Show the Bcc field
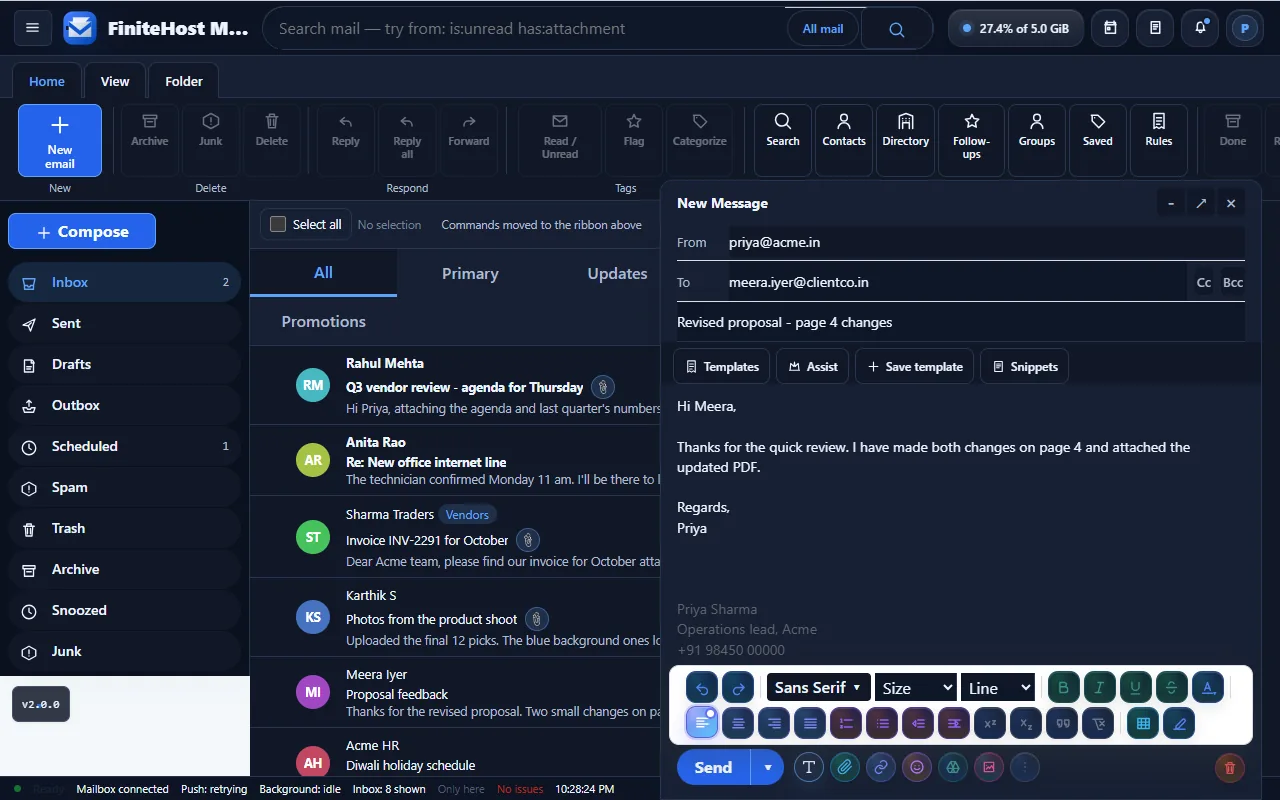This screenshot has width=1280, height=800. 1233,283
